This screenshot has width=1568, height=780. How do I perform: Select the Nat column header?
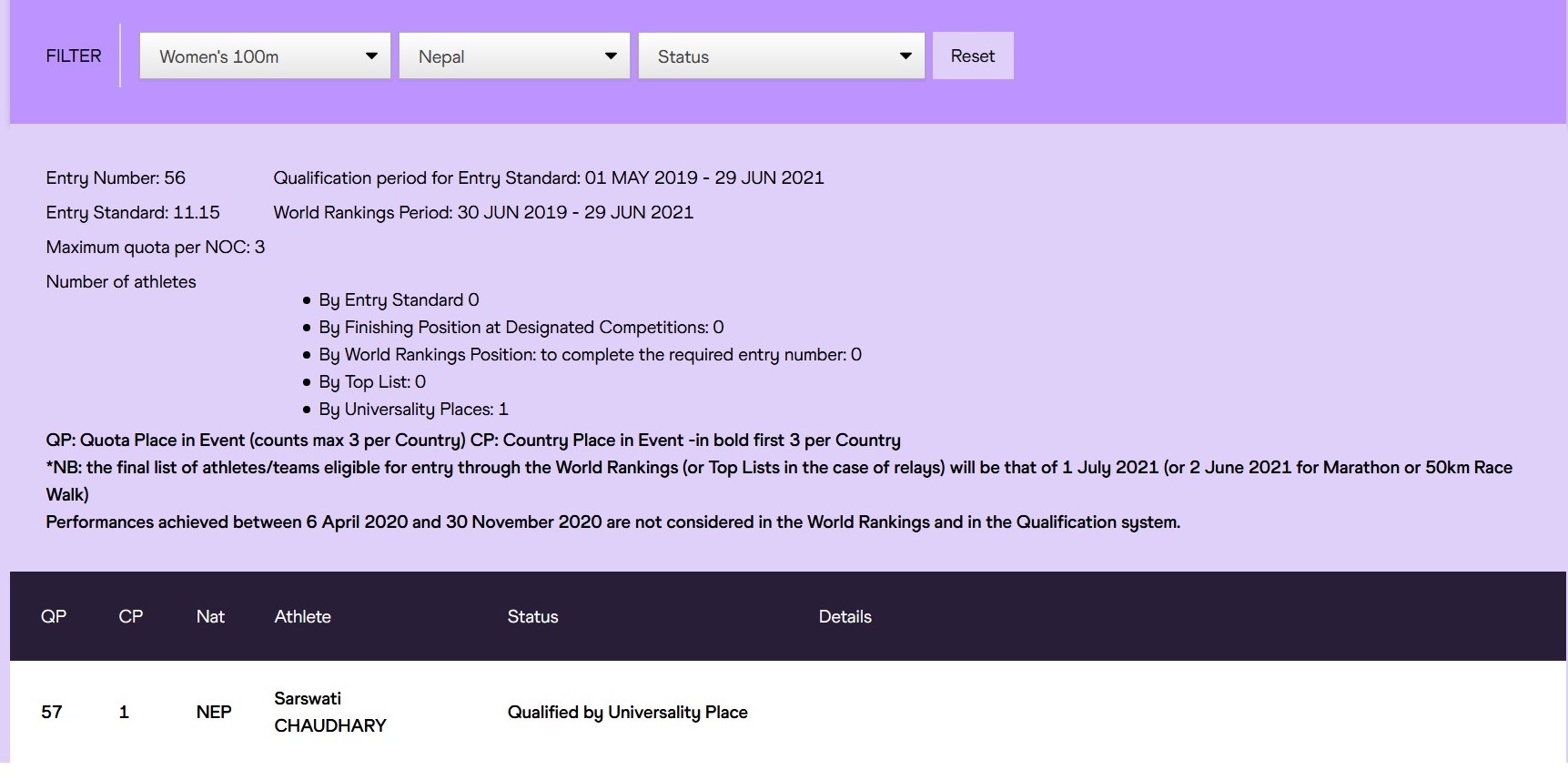tap(210, 616)
